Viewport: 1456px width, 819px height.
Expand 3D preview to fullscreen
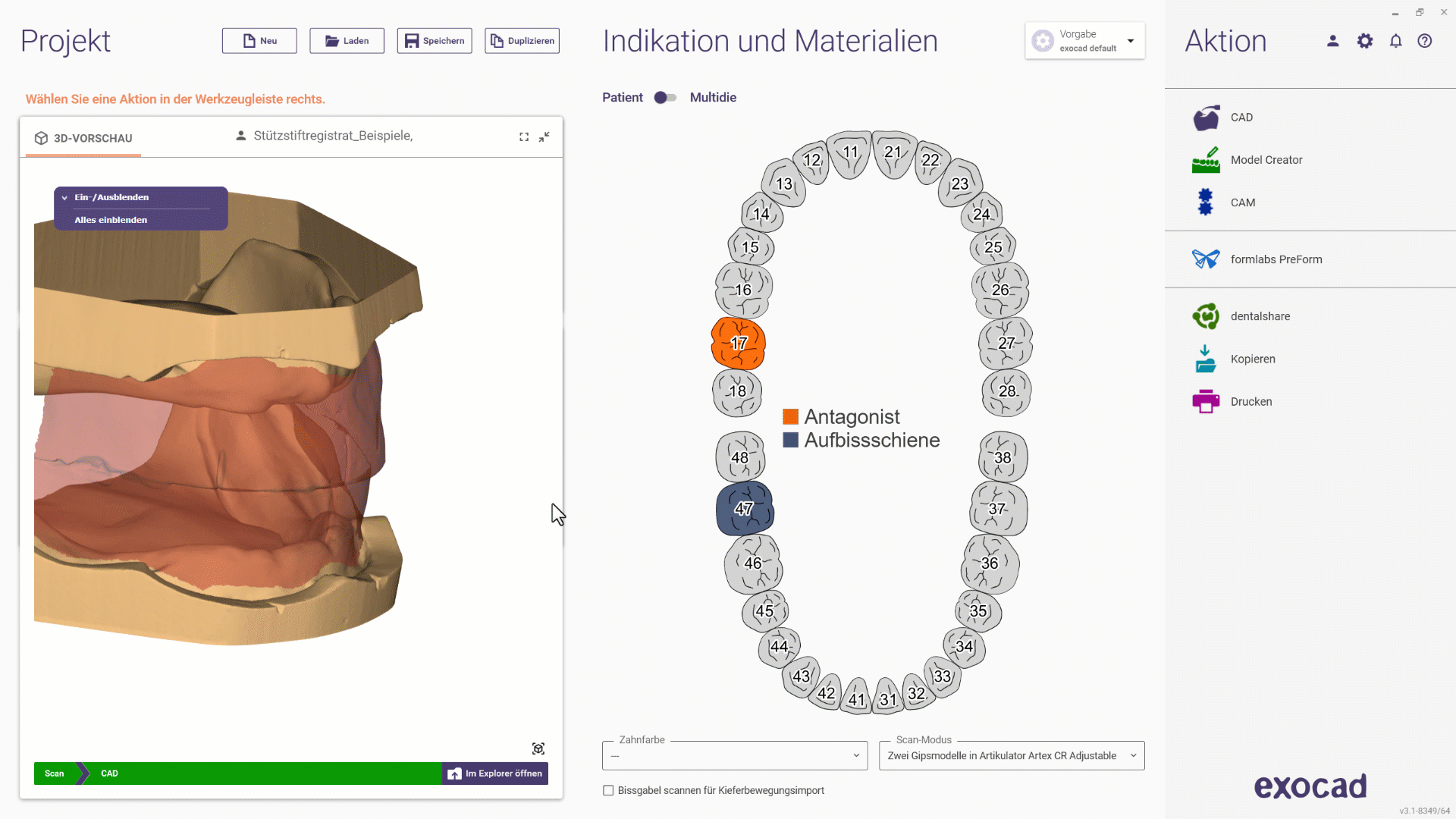point(524,137)
